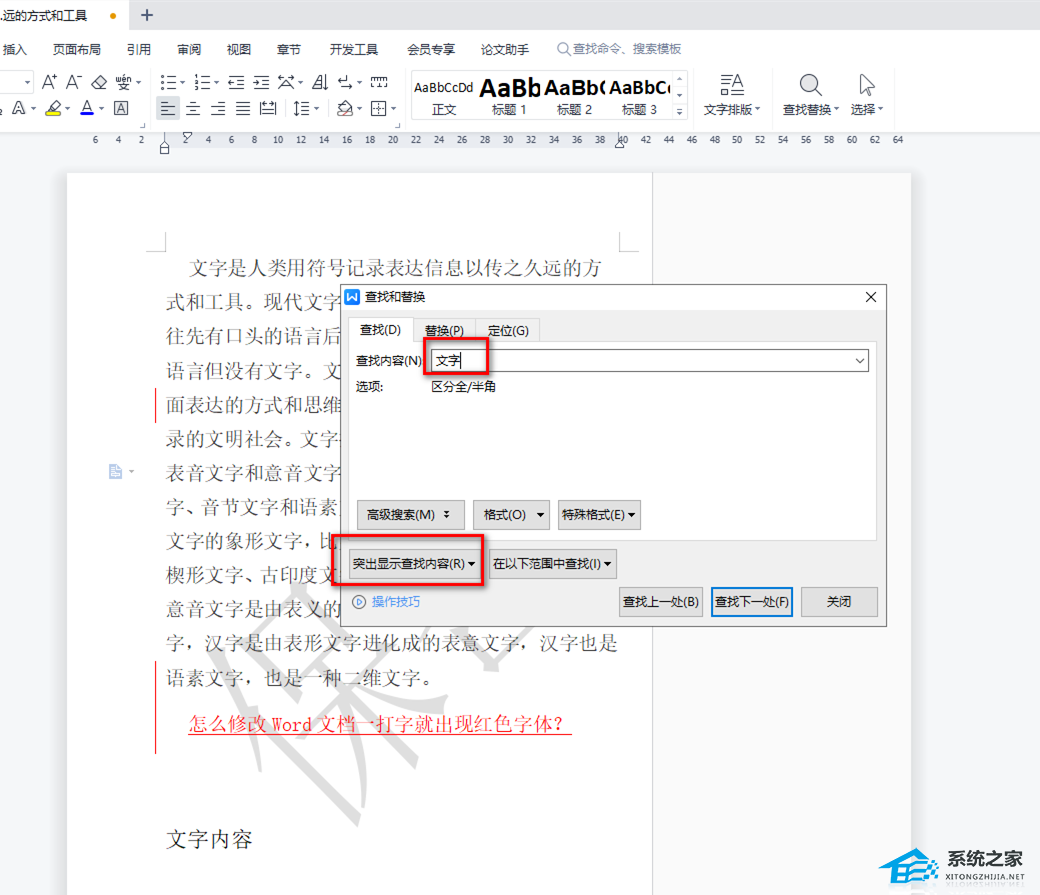This screenshot has height=895, width=1040.
Task: Expand 高级搜索(M) options
Action: pos(411,515)
